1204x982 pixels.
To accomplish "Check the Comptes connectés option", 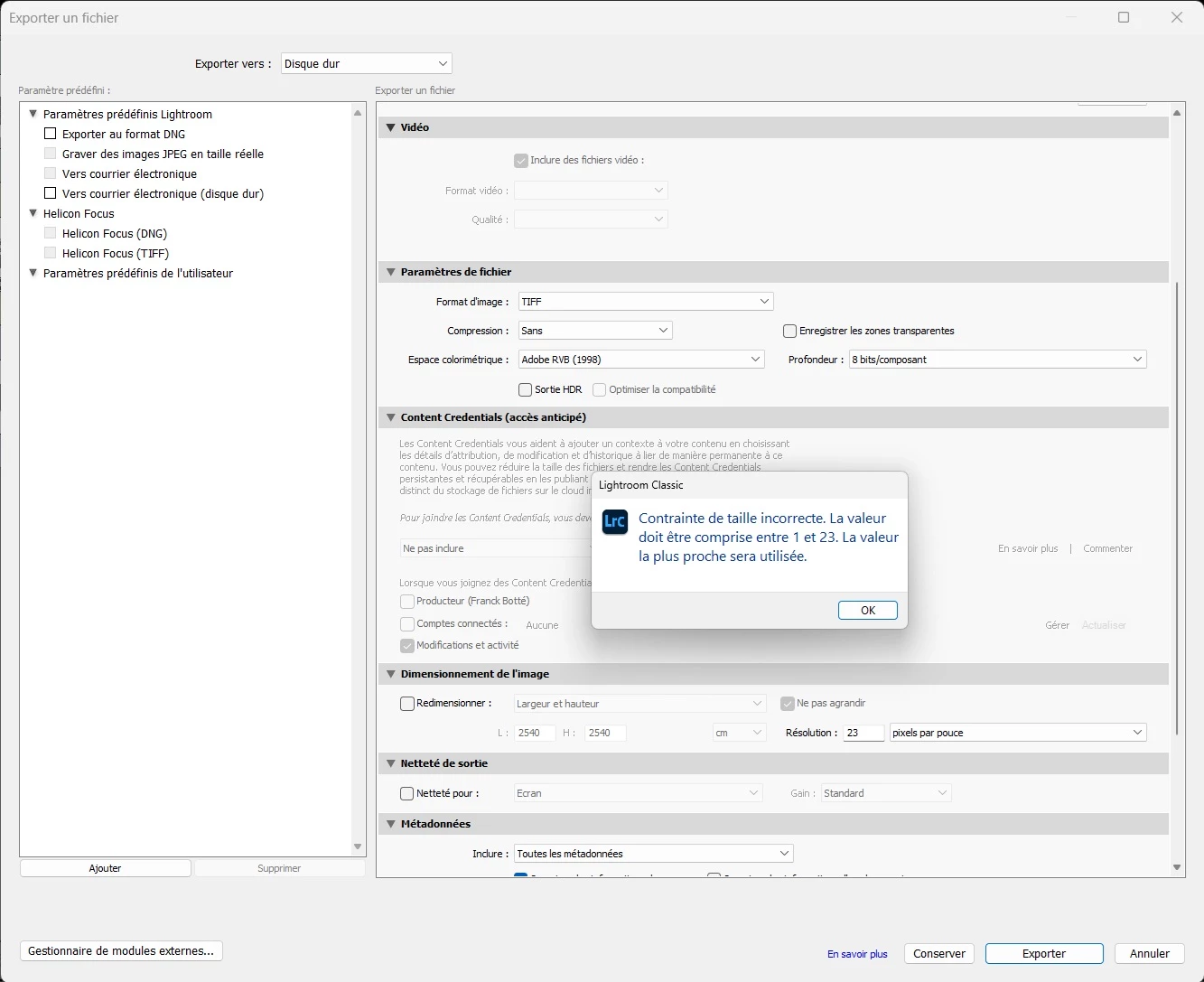I will coord(407,623).
